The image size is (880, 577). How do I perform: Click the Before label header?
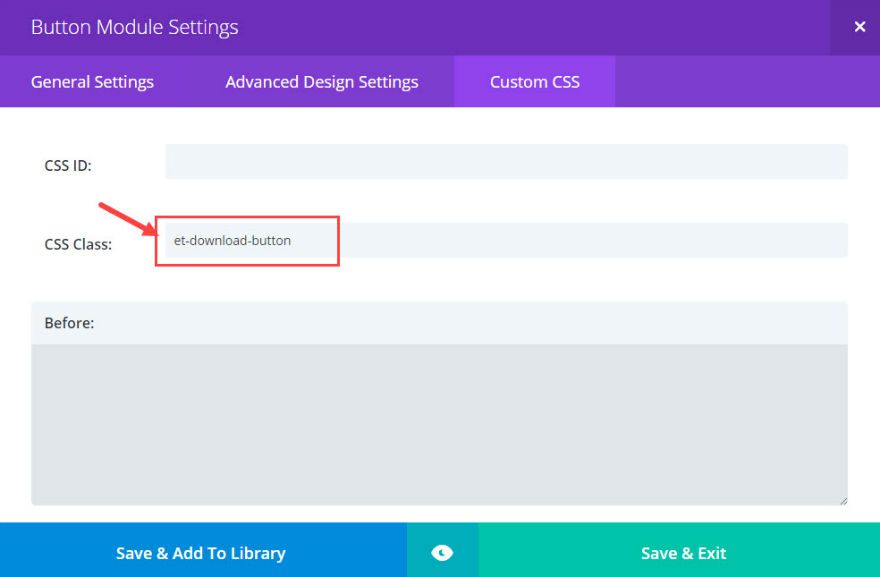point(439,323)
